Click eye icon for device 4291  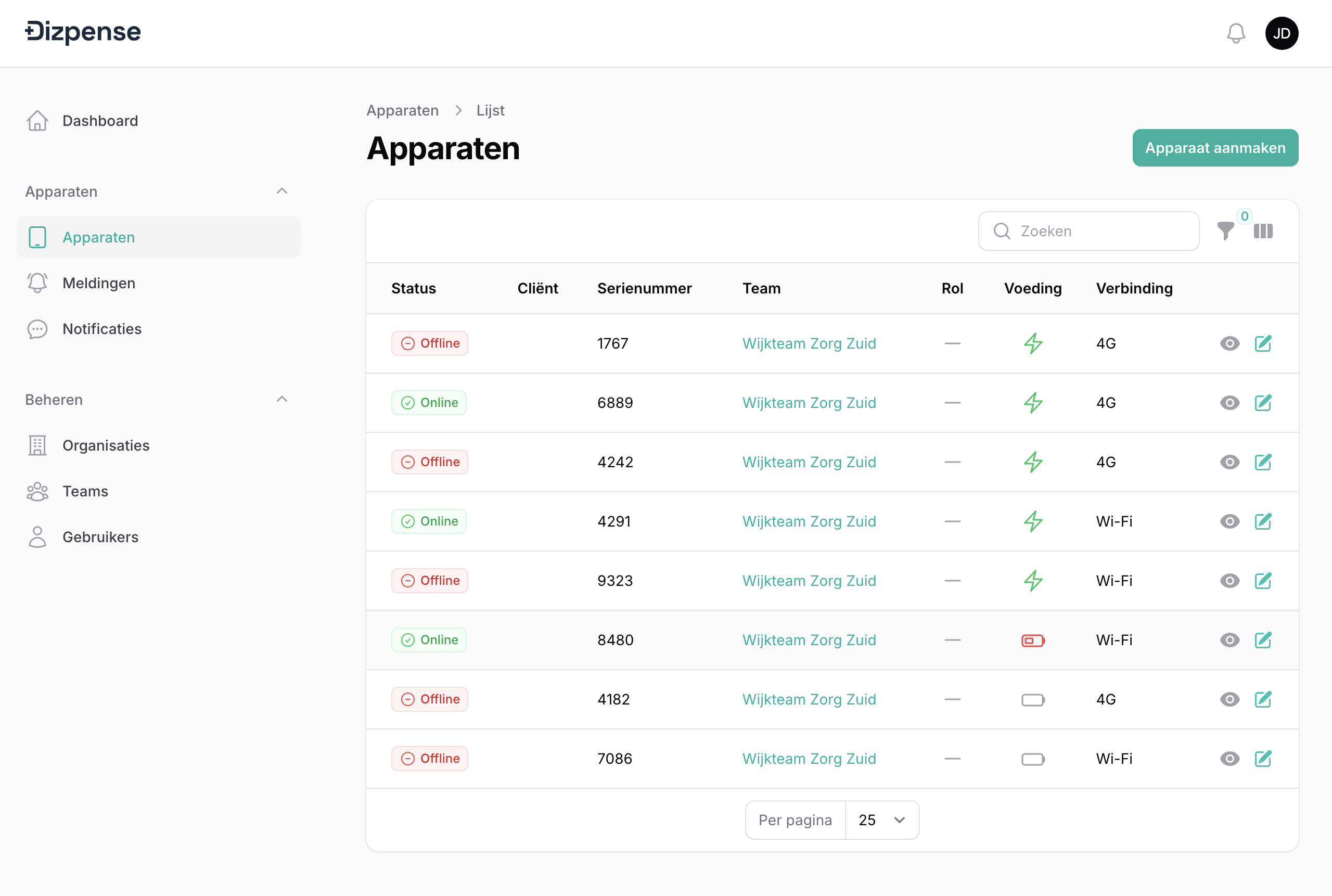pyautogui.click(x=1229, y=522)
